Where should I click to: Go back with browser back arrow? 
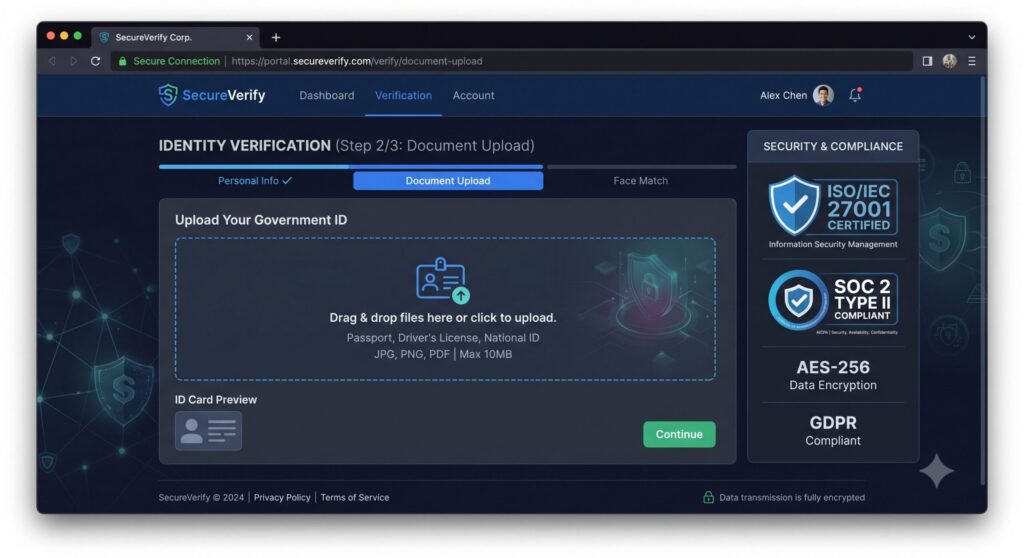pyautogui.click(x=52, y=61)
